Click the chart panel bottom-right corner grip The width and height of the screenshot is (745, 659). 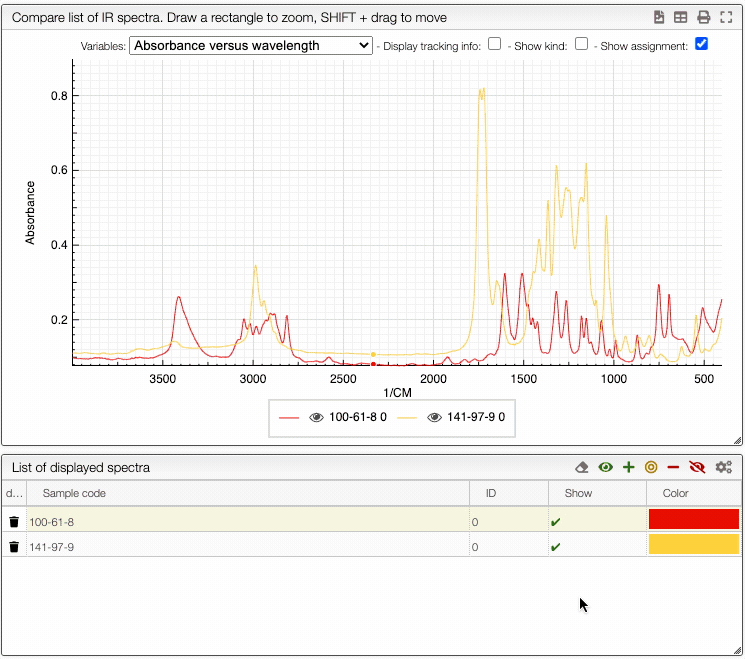click(737, 440)
